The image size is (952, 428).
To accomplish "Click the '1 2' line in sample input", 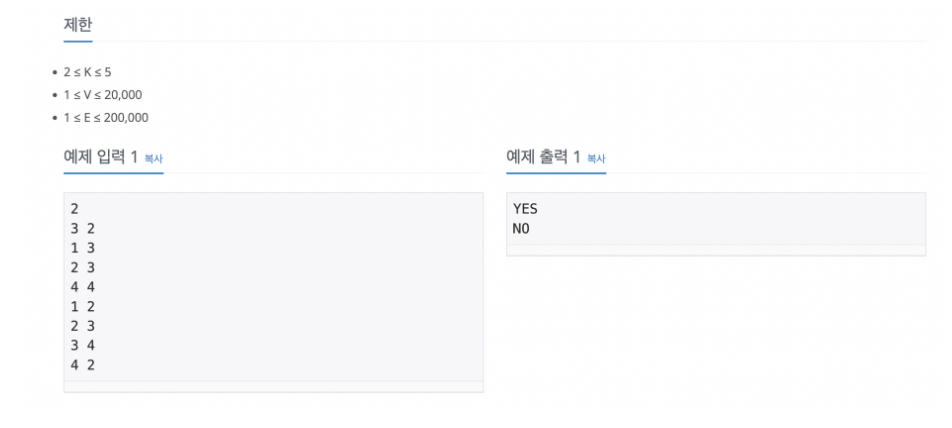I will pos(83,307).
